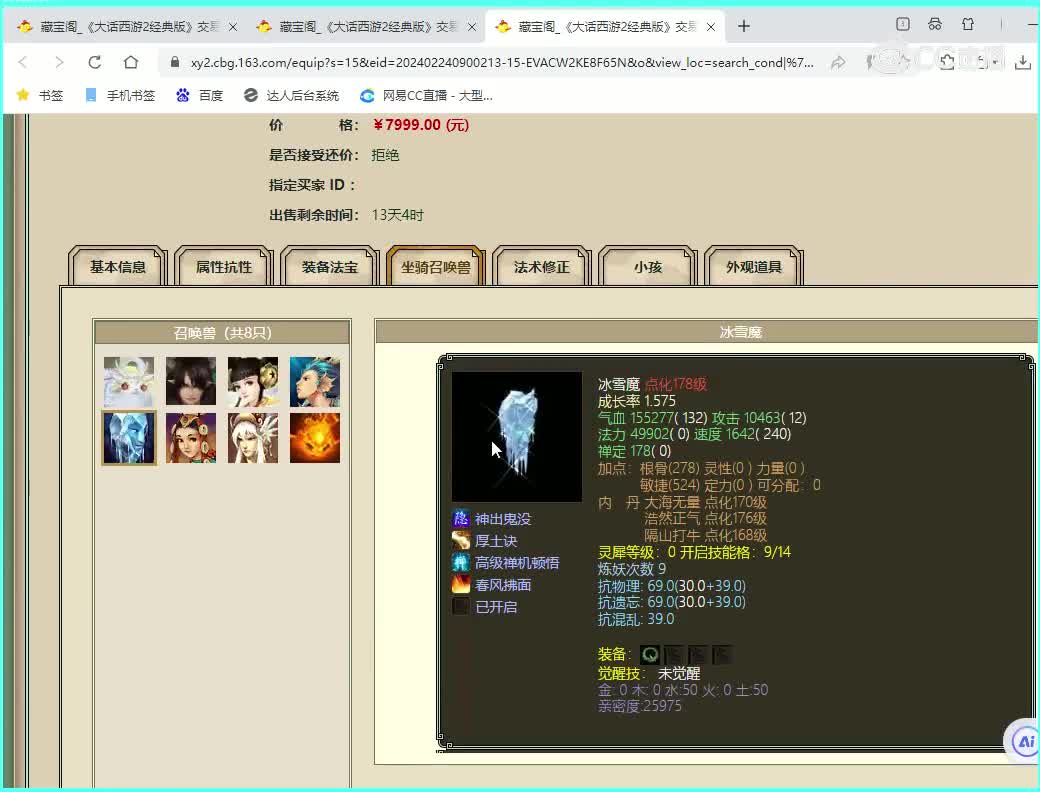1040x792 pixels.
Task: Select the ice demon summon portrait
Action: point(129,438)
